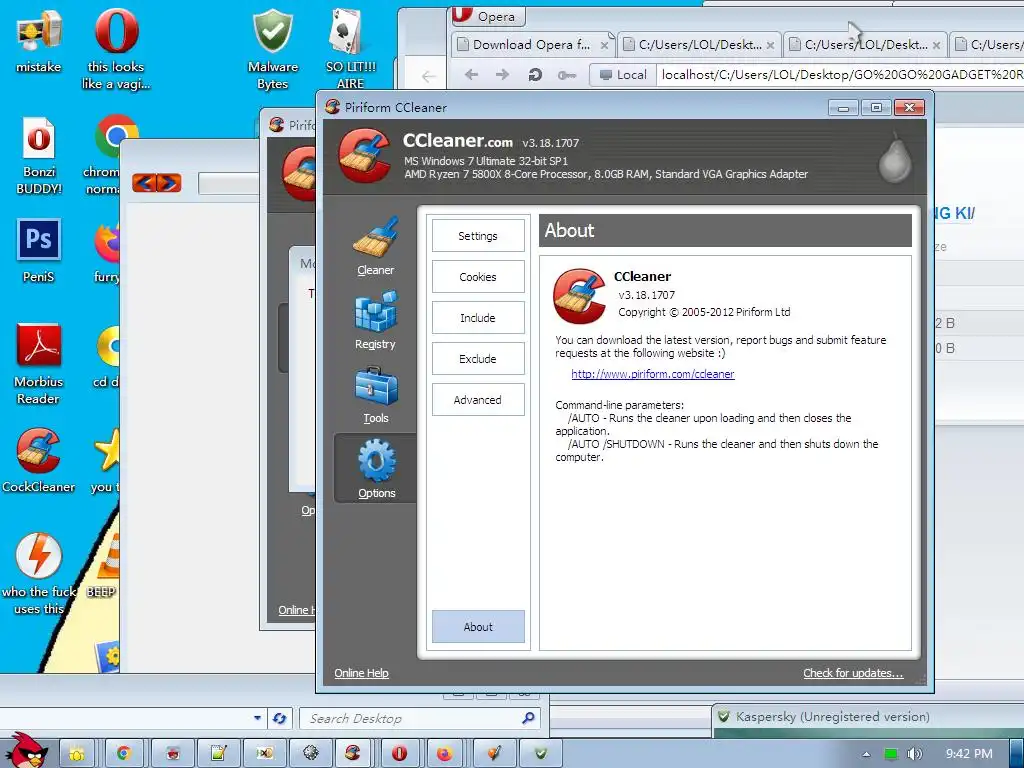This screenshot has width=1024, height=768.
Task: Open the green shield taskbar item
Action: pyautogui.click(x=541, y=753)
